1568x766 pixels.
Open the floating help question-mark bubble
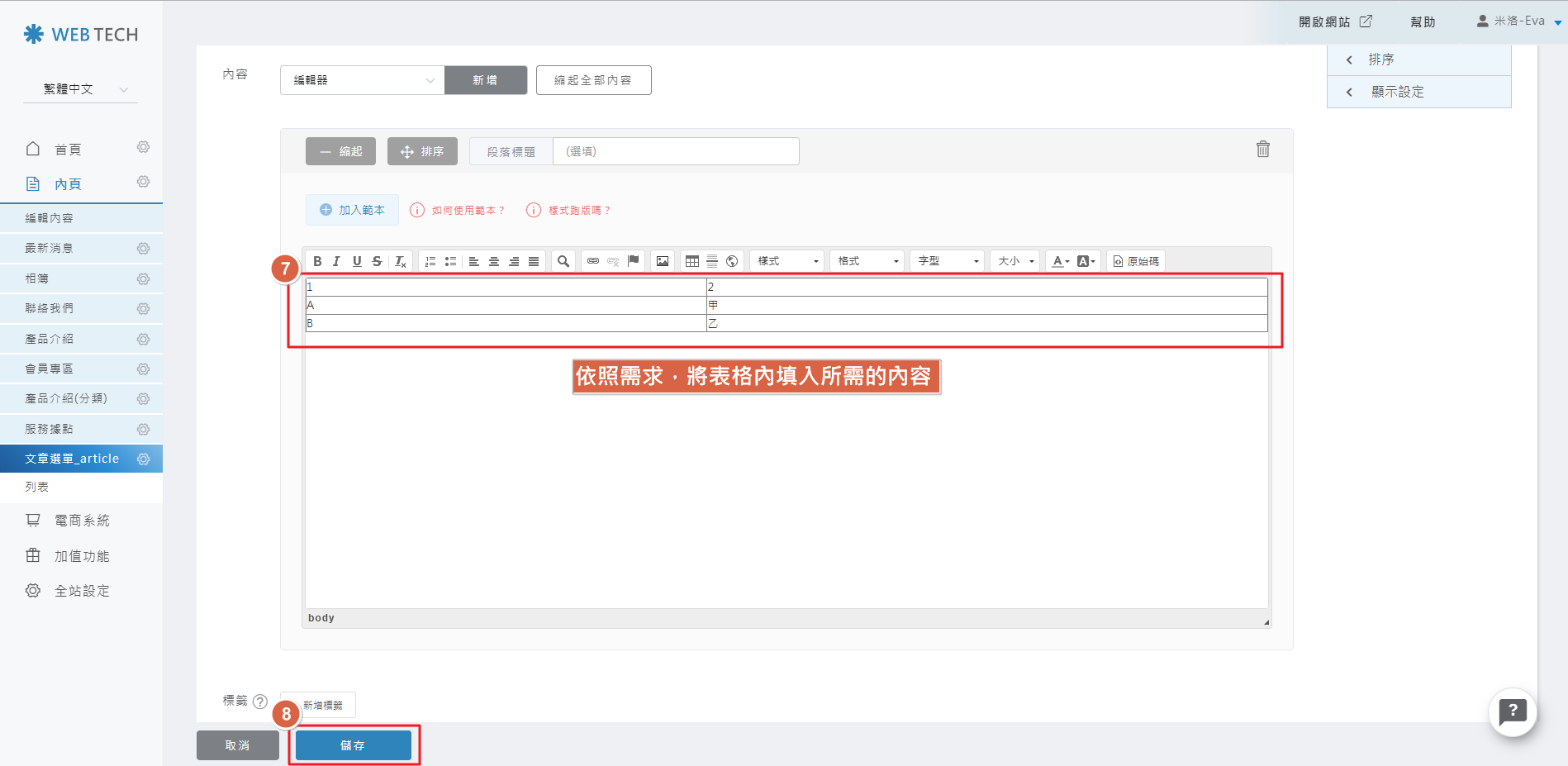(x=1512, y=711)
